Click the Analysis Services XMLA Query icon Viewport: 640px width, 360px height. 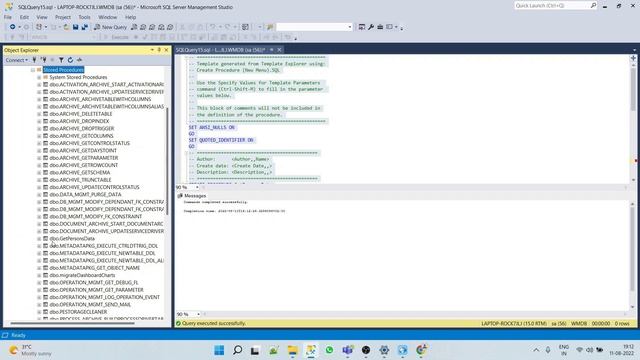pyautogui.click(x=161, y=27)
